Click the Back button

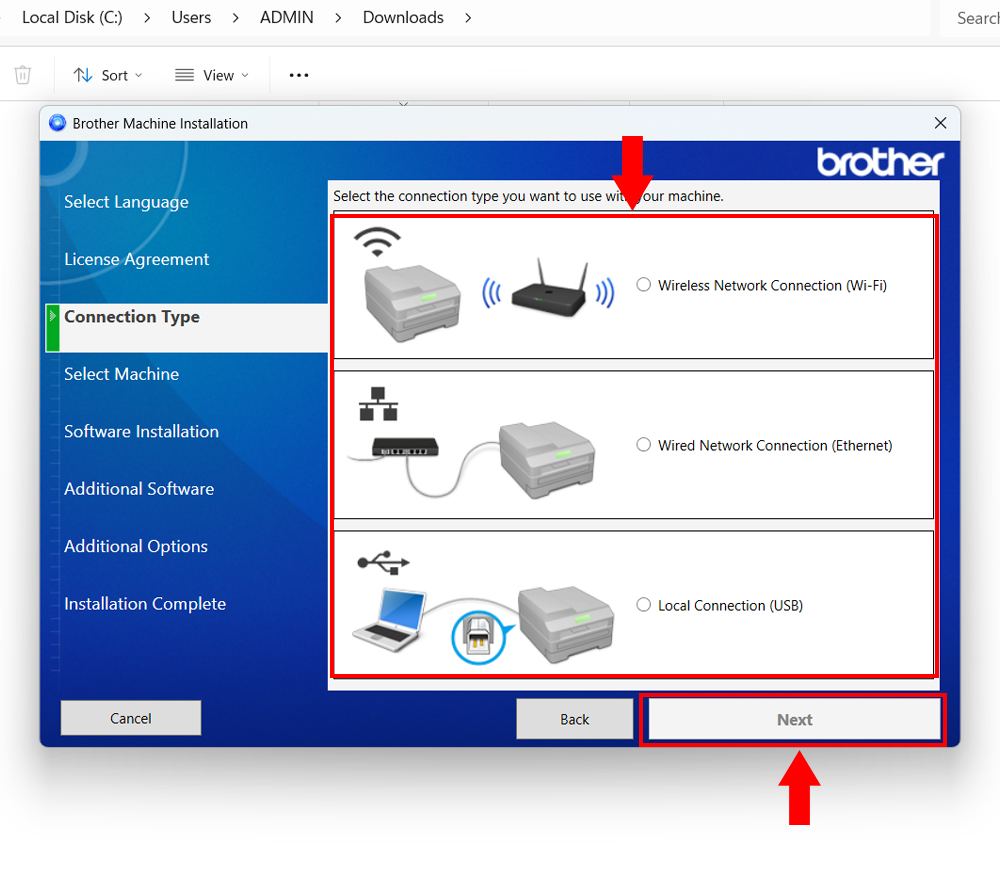click(x=575, y=719)
